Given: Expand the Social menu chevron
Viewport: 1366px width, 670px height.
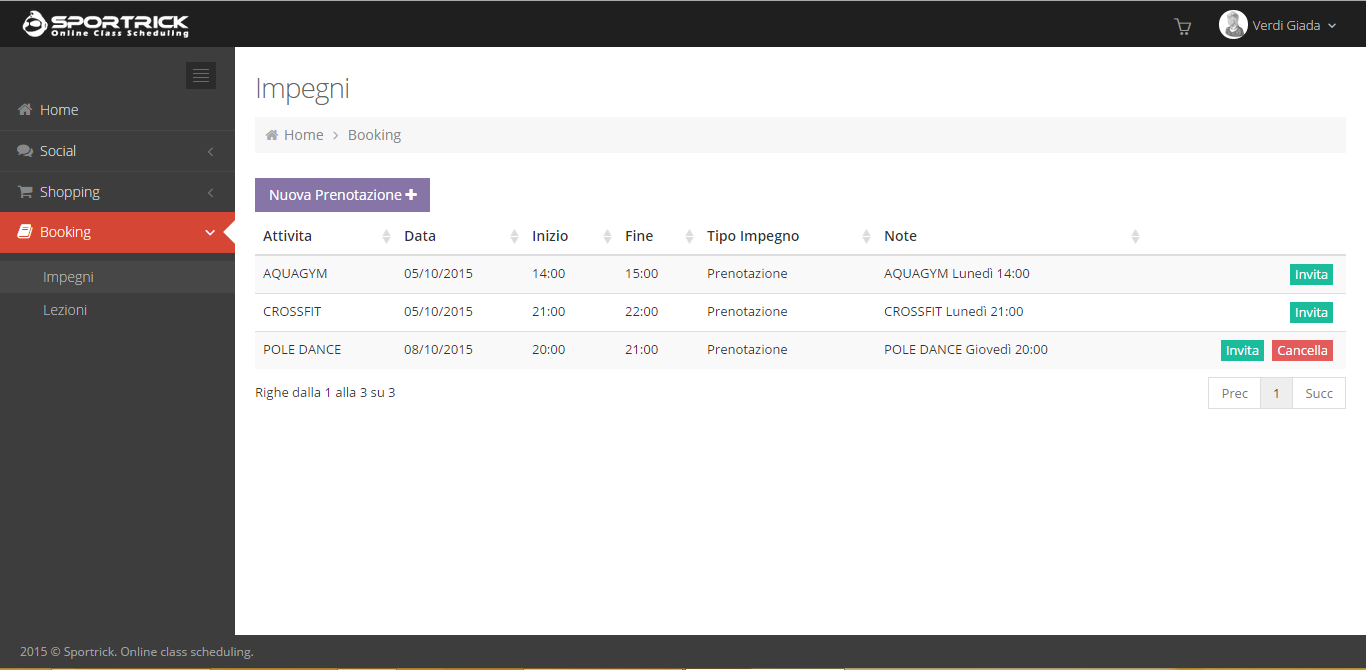Looking at the screenshot, I should coord(210,152).
